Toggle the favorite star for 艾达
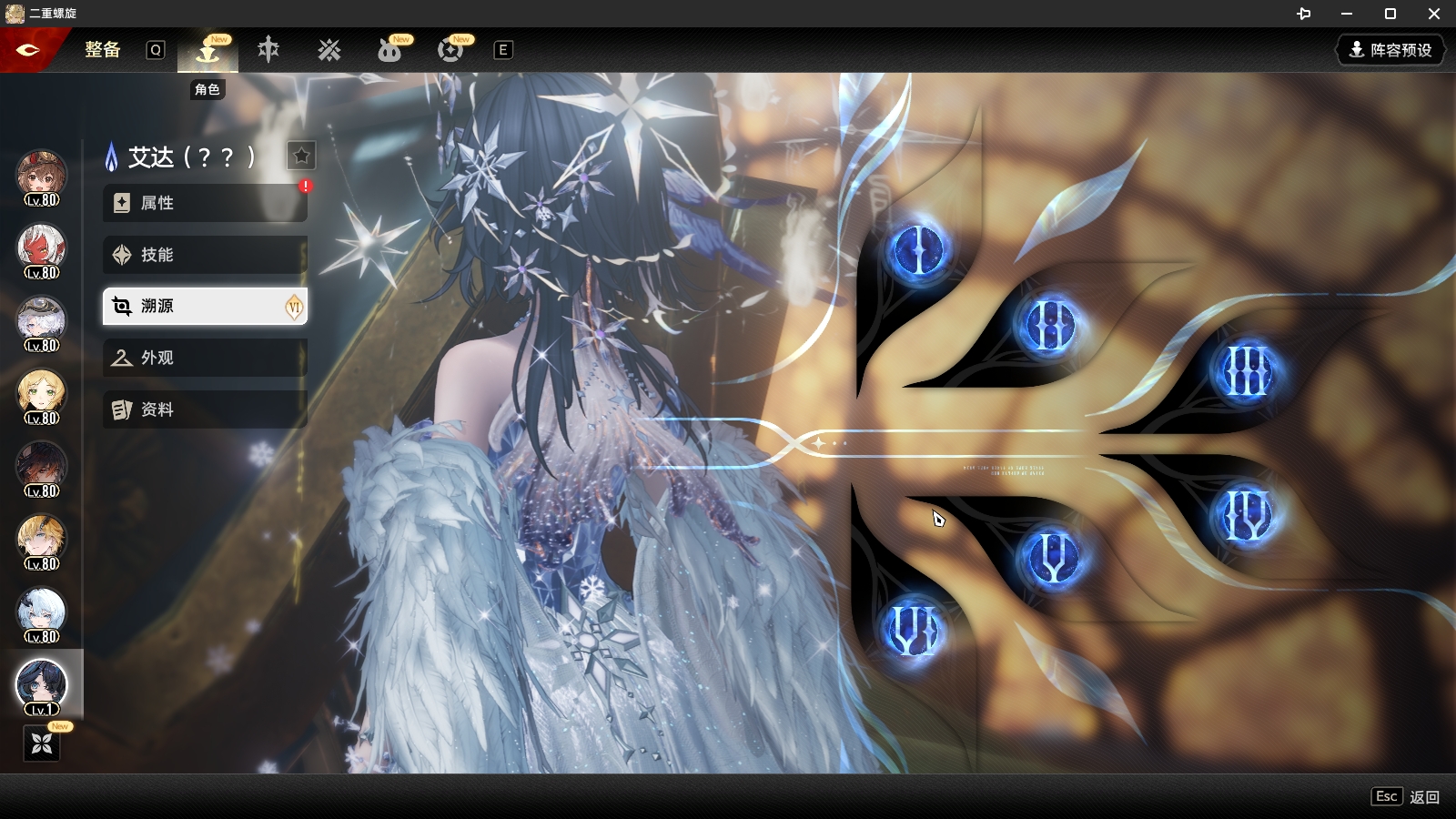Screen dimensions: 1456x819 tap(301, 156)
